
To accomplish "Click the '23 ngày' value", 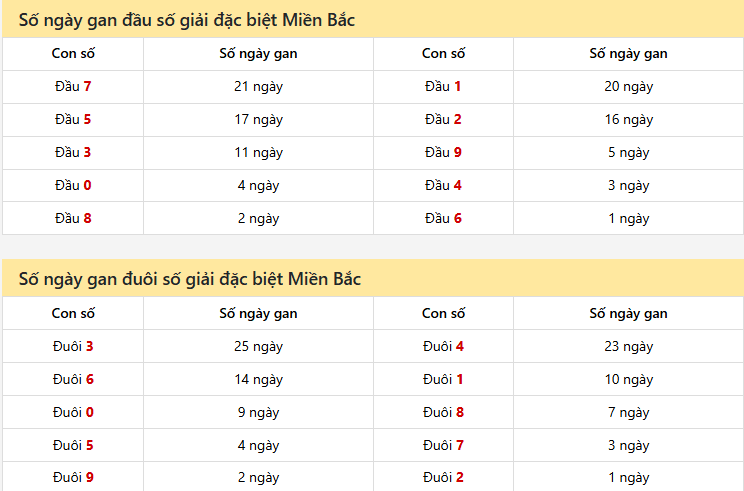I will (x=628, y=347).
